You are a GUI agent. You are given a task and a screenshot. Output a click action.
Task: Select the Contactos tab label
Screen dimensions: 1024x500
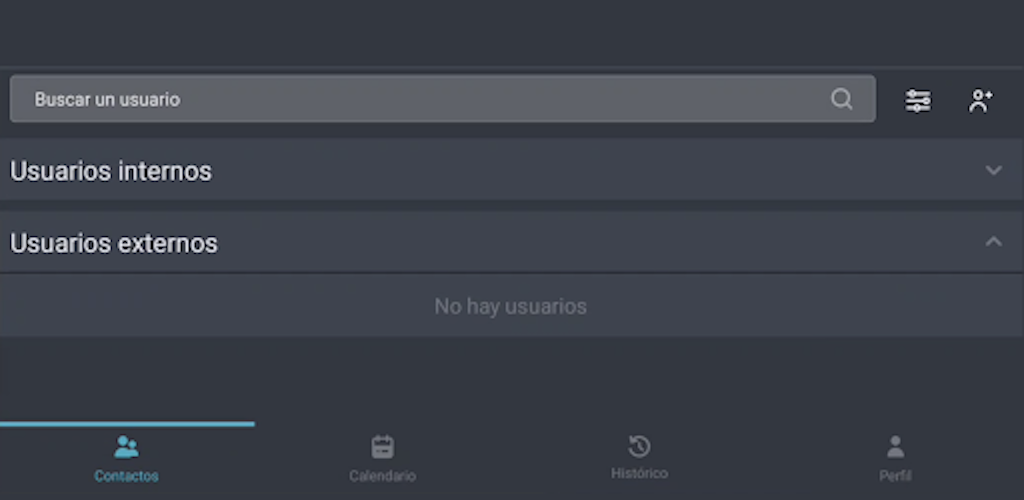pos(126,477)
